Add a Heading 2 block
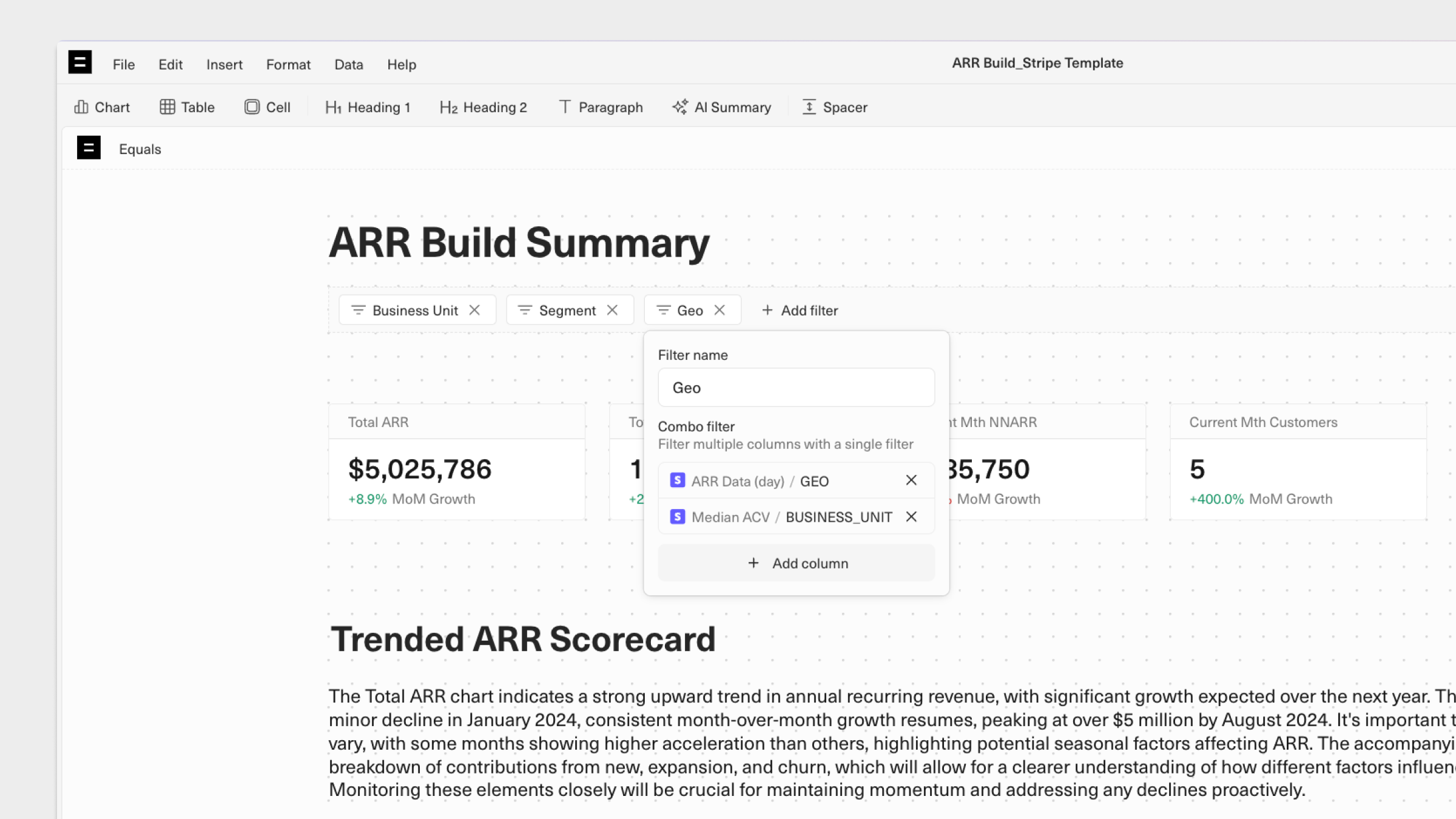 click(x=483, y=107)
